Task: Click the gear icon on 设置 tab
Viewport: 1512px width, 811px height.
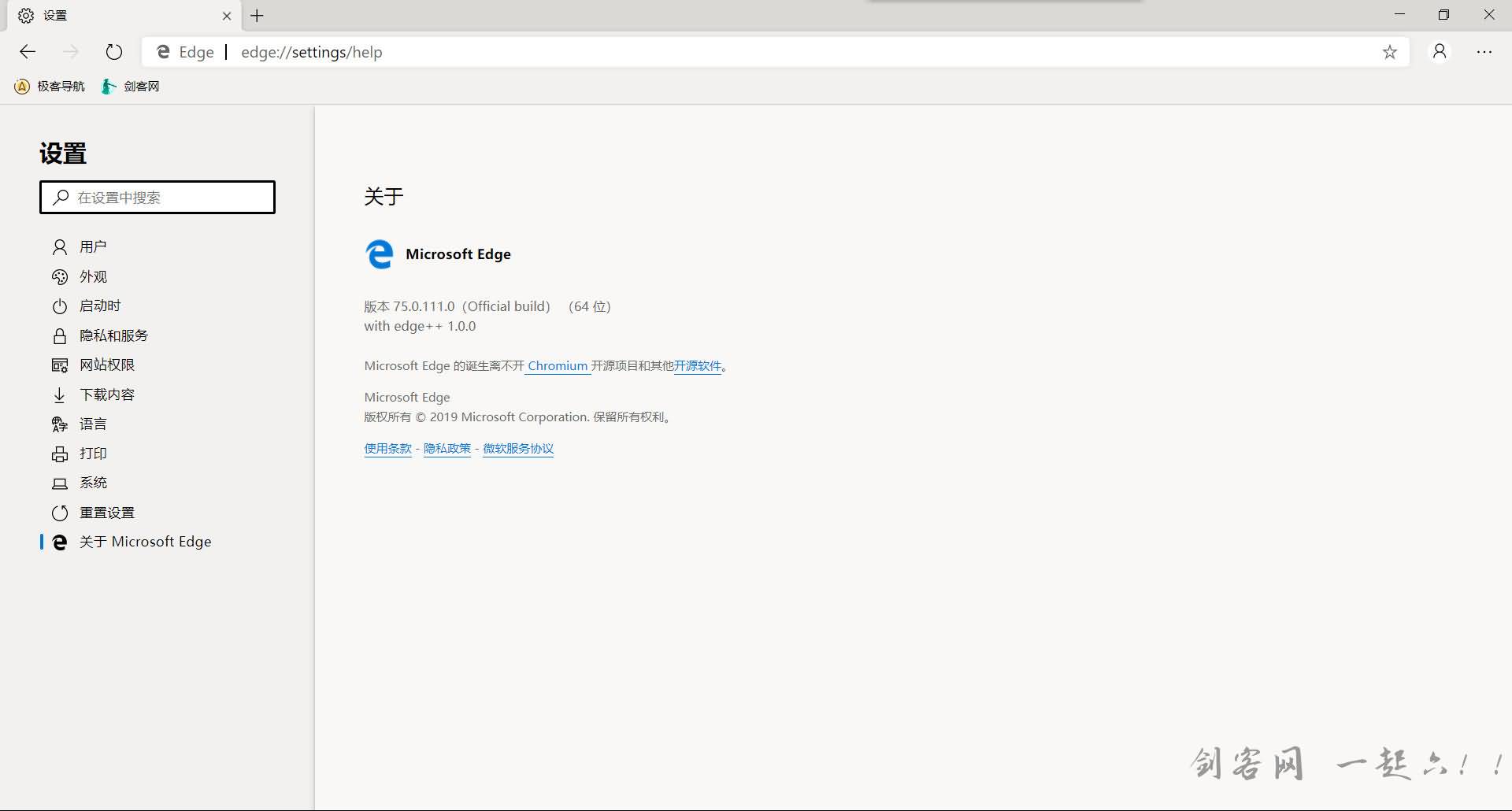Action: point(26,16)
